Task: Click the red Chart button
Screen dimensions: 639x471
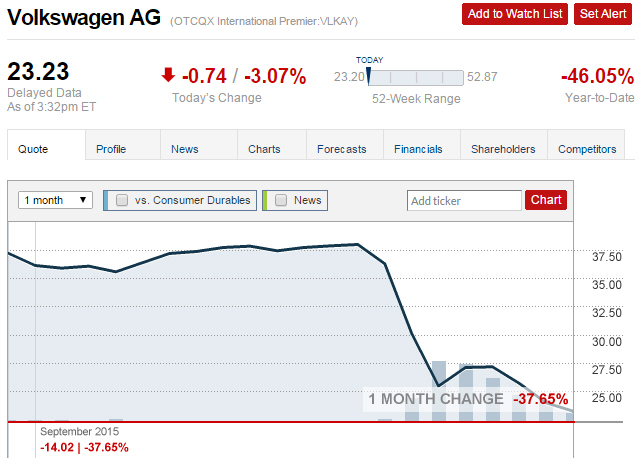Action: click(x=546, y=200)
